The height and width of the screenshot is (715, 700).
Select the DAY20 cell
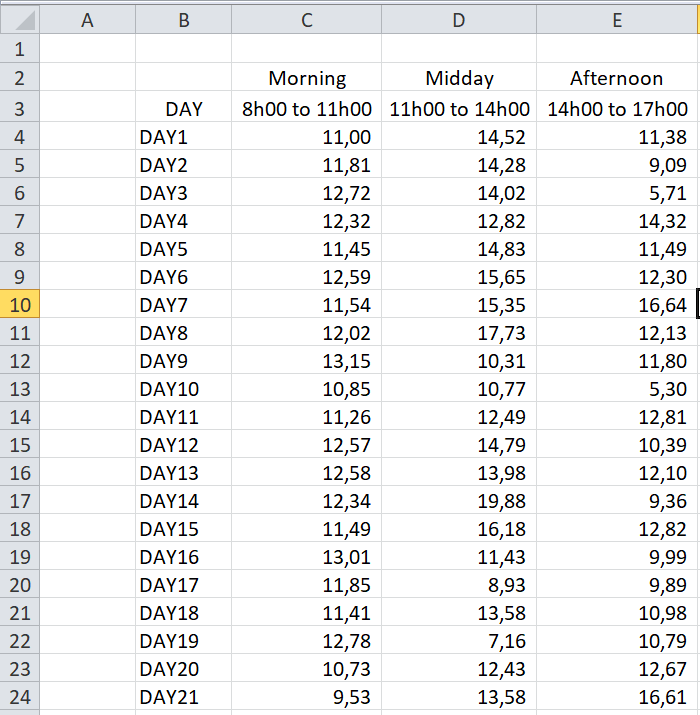click(x=183, y=668)
